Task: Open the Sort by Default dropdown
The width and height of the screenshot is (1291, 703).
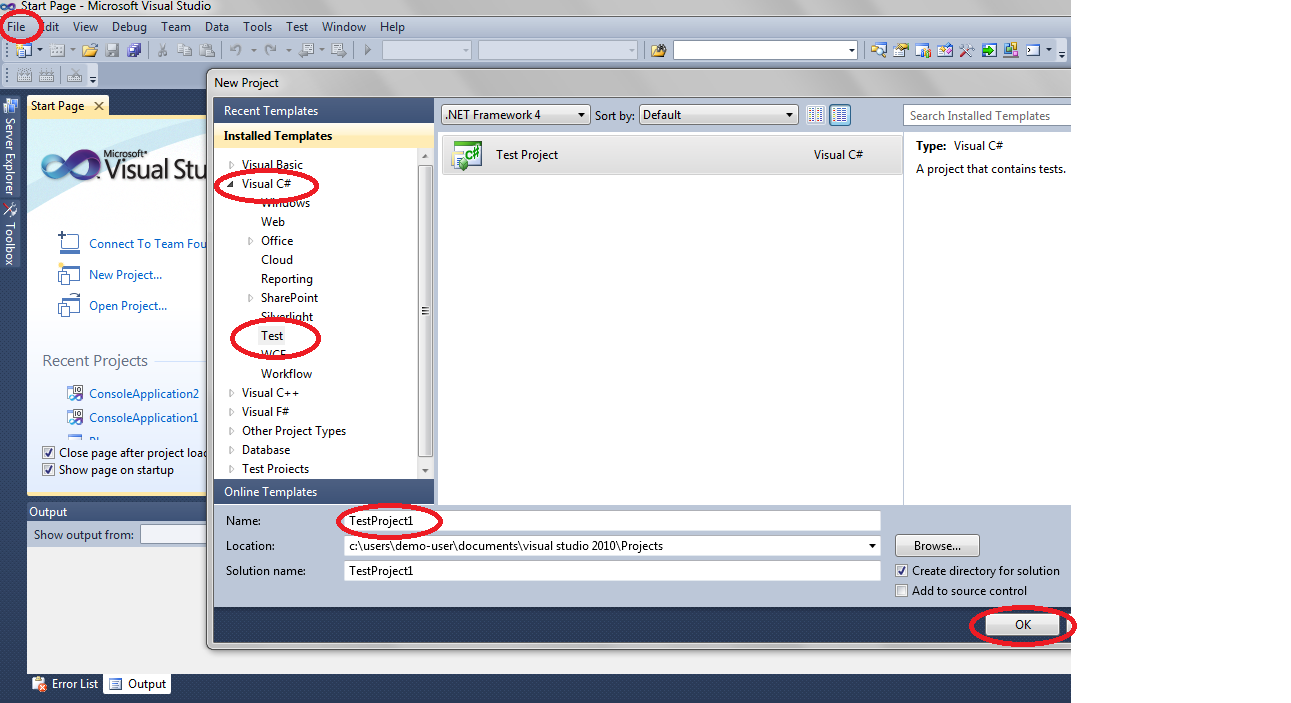Action: tap(719, 115)
